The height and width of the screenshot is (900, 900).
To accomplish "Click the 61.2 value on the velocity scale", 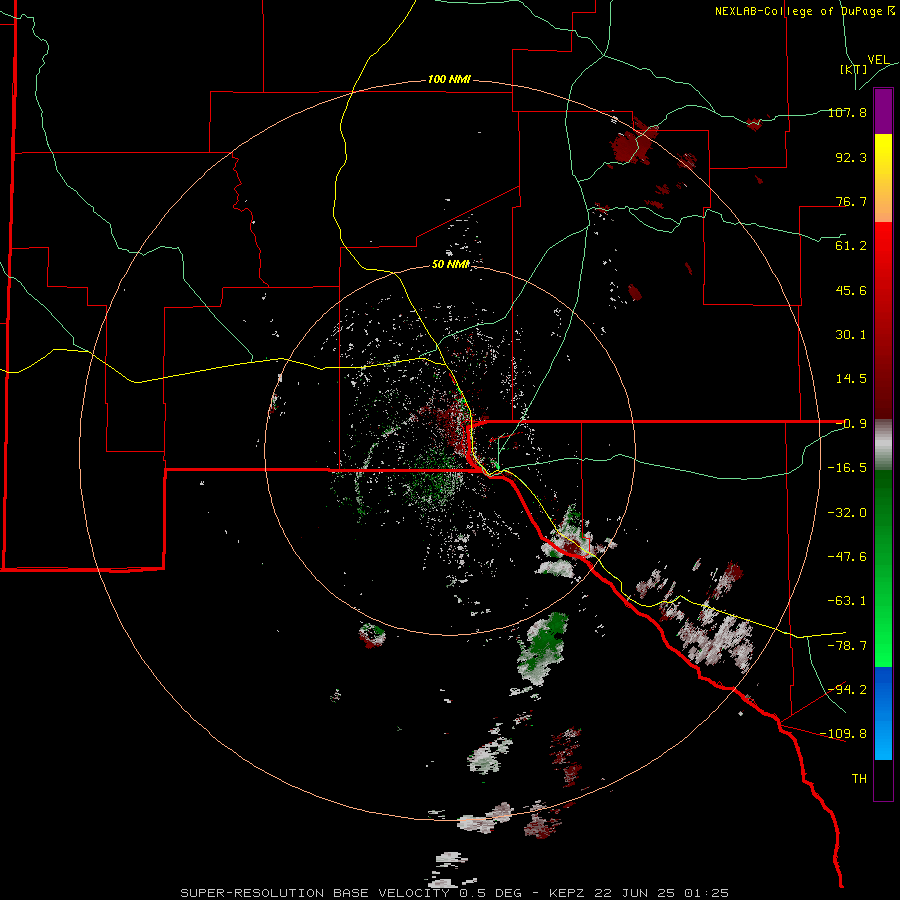I will click(851, 246).
